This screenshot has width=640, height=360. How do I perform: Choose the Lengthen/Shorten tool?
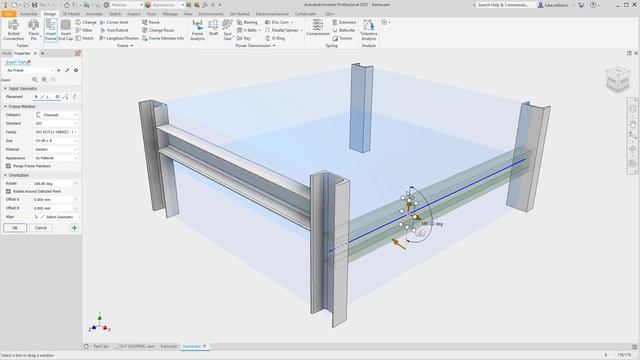pyautogui.click(x=119, y=38)
